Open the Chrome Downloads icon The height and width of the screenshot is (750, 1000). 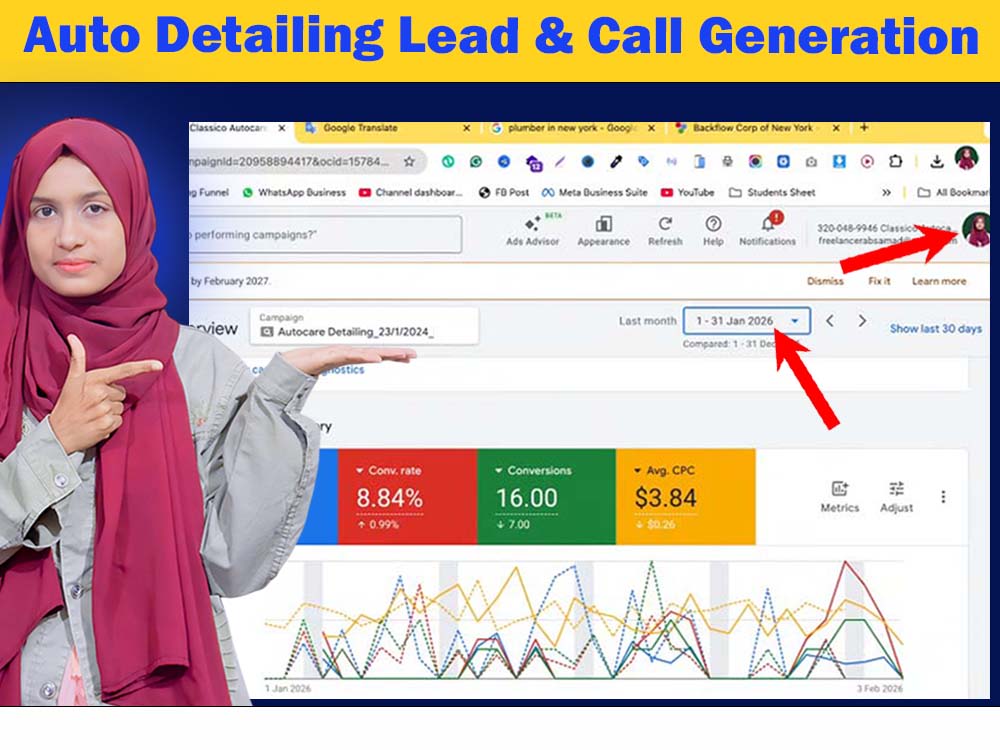click(x=936, y=161)
